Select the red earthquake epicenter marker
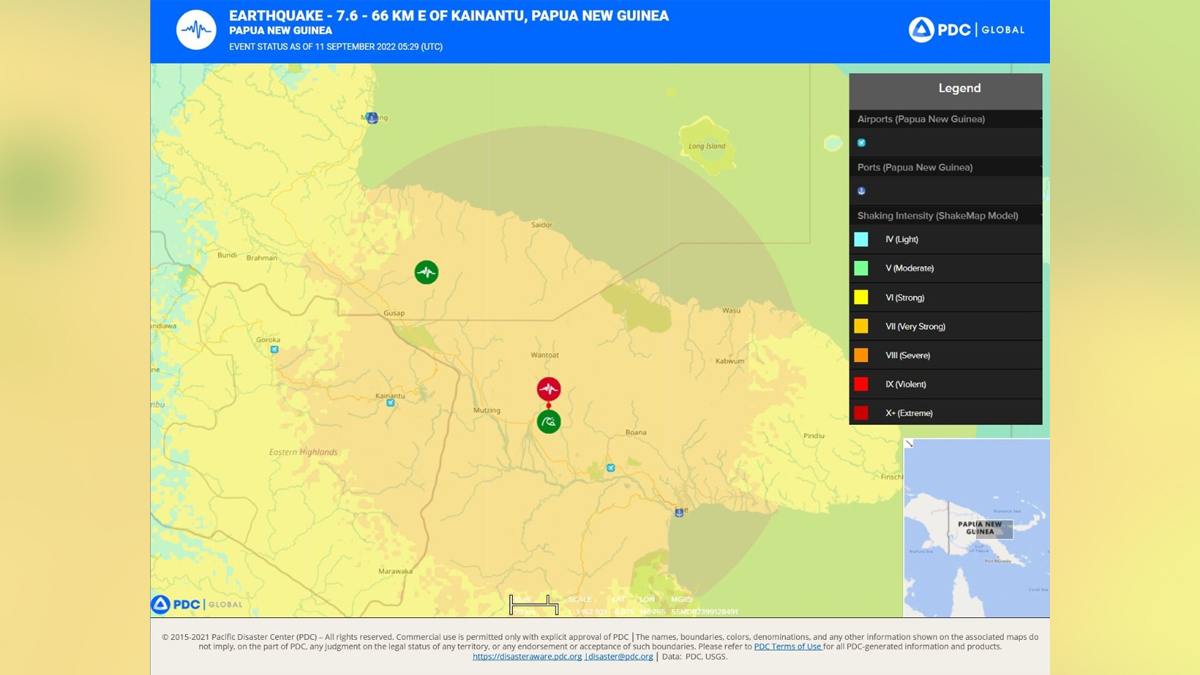 coord(548,389)
